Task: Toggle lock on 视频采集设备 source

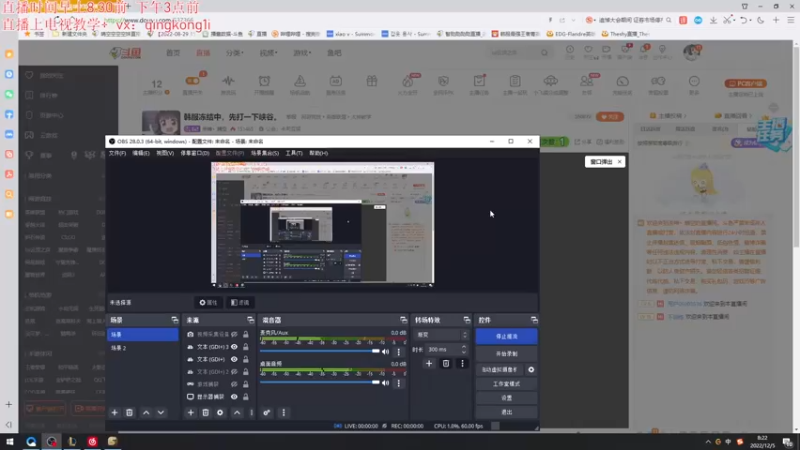Action: (x=245, y=334)
